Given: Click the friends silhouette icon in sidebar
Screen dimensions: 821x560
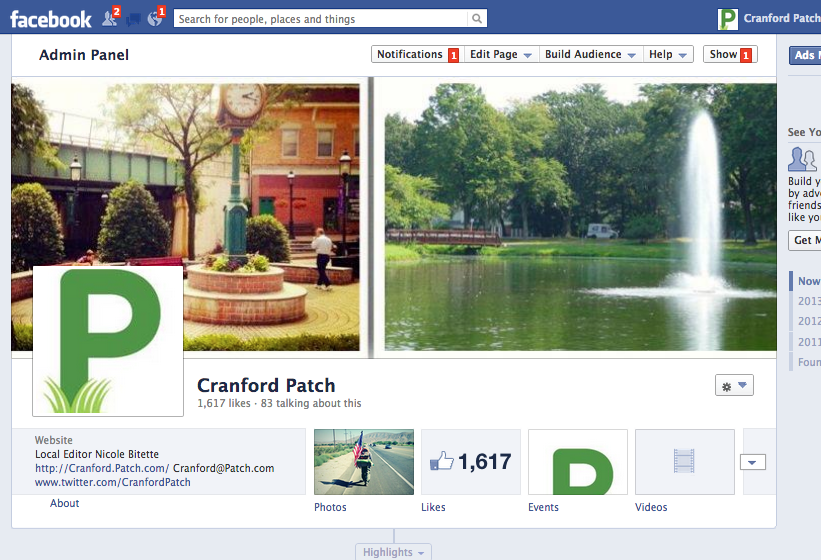Looking at the screenshot, I should click(x=802, y=159).
